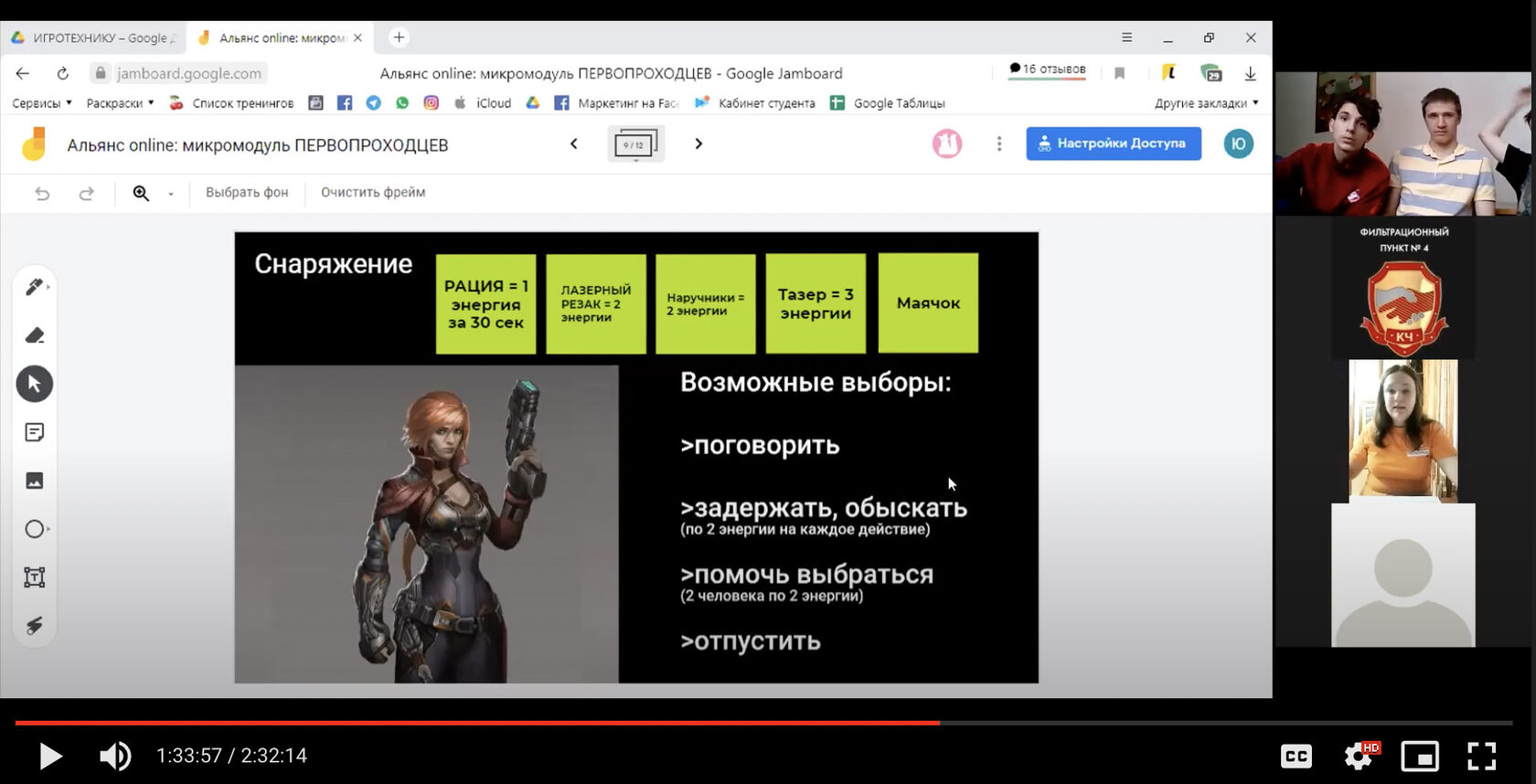Select the ЛАЗЕРНЫЙ РЕЗАК sticky note
The width and height of the screenshot is (1536, 784).
(596, 303)
